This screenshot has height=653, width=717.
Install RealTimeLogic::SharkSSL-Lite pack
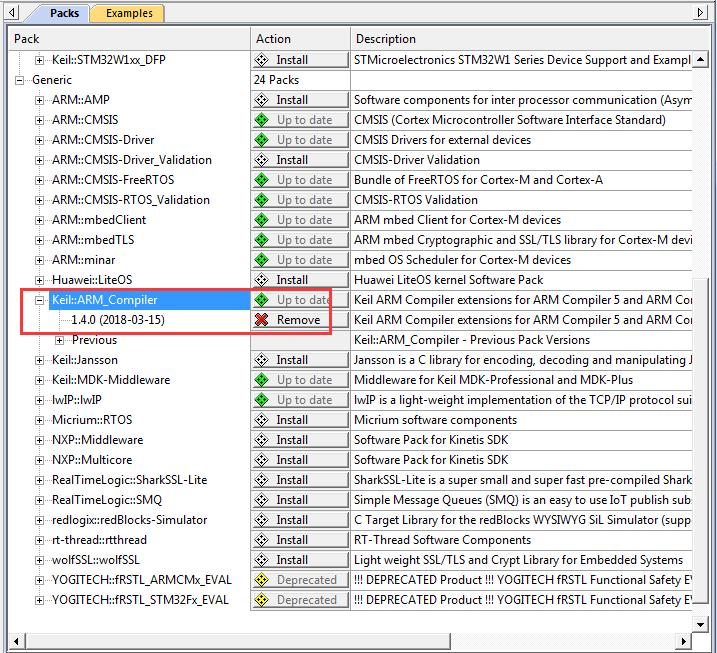pyautogui.click(x=300, y=480)
